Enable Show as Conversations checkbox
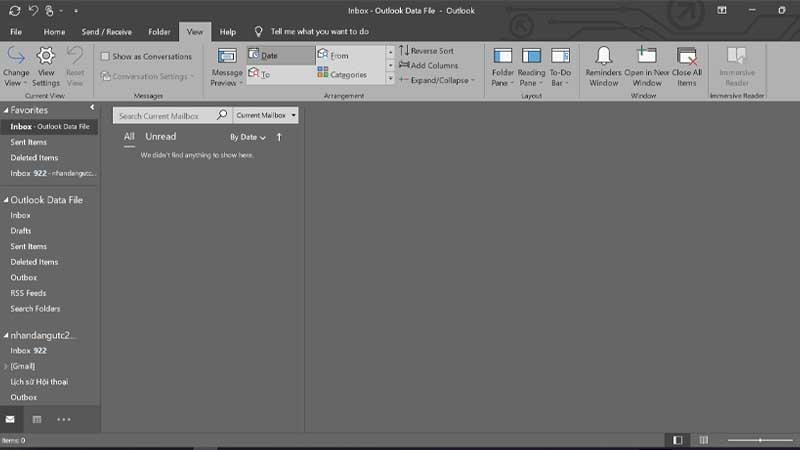 tap(105, 57)
